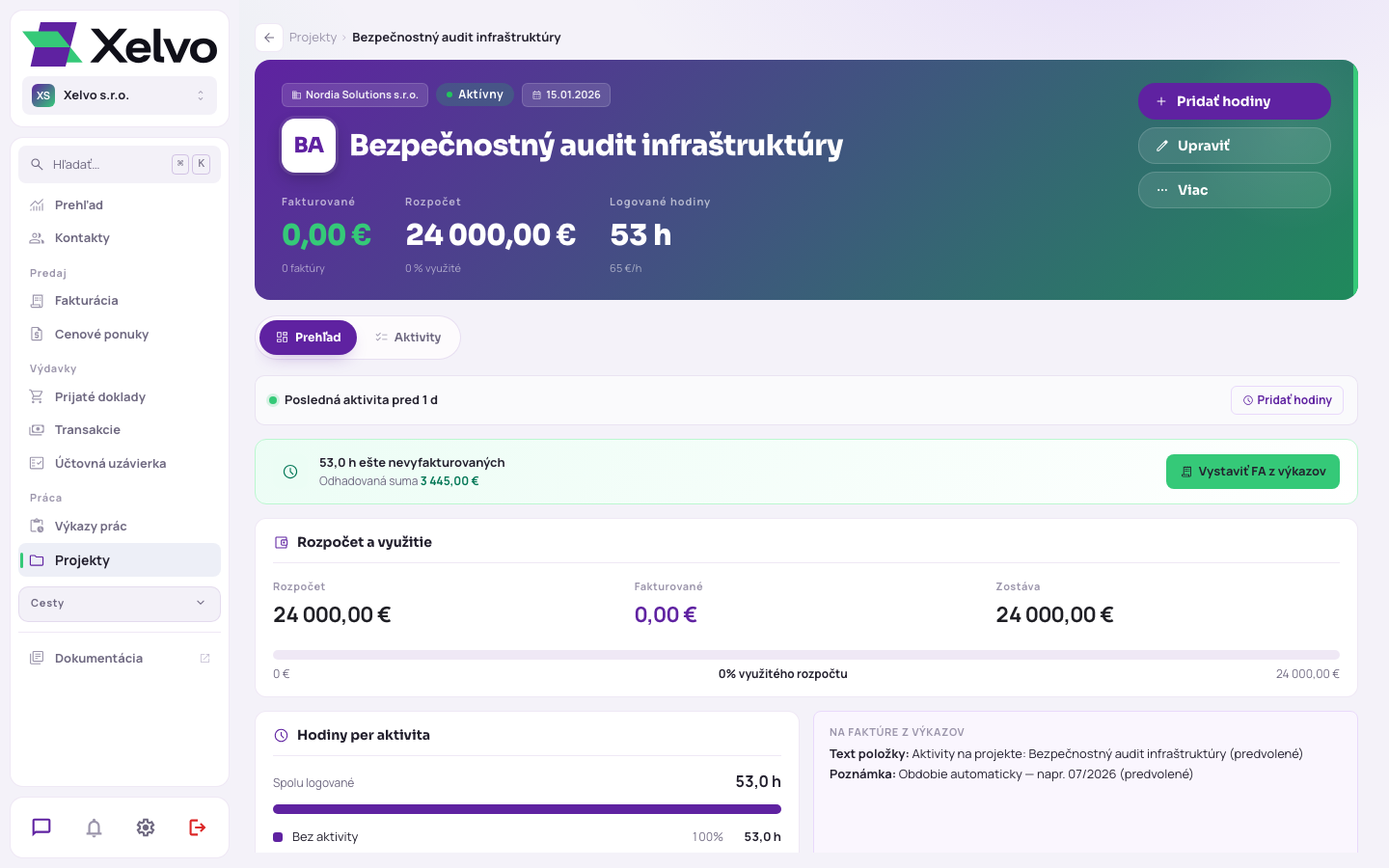The image size is (1389, 868).
Task: Open external link icon next to Dokumentácia
Action: coord(204,659)
